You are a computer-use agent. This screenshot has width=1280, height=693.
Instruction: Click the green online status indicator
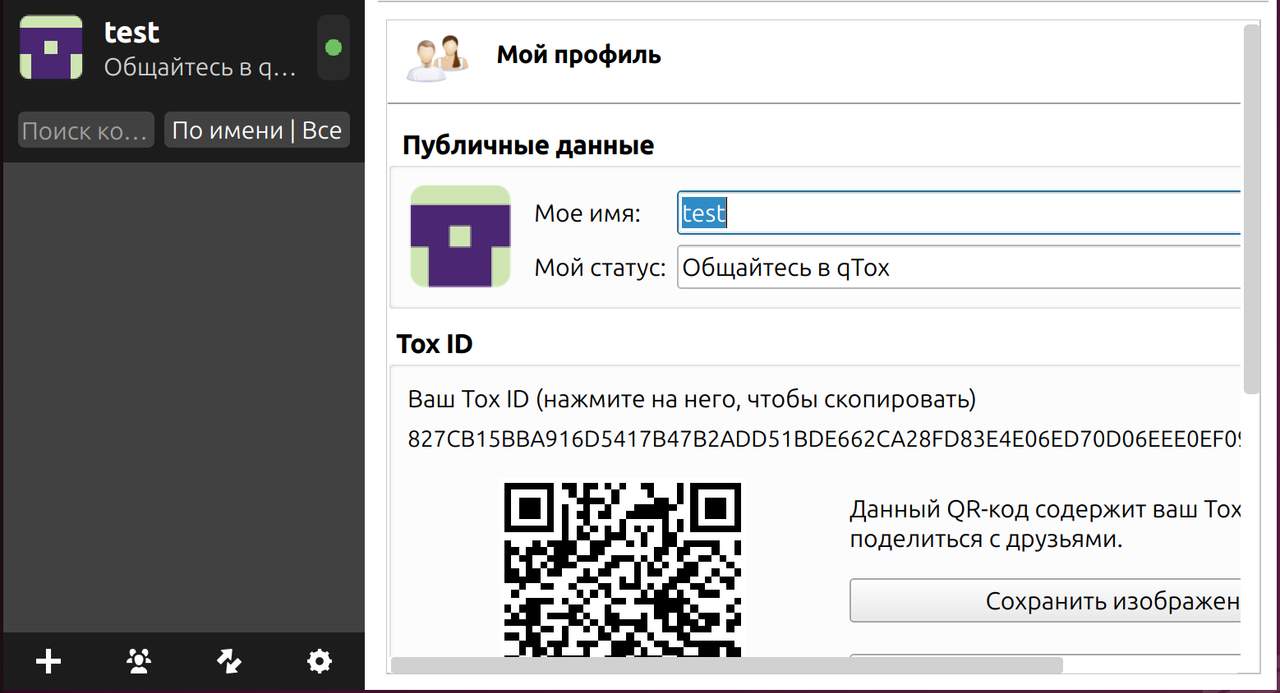(334, 48)
